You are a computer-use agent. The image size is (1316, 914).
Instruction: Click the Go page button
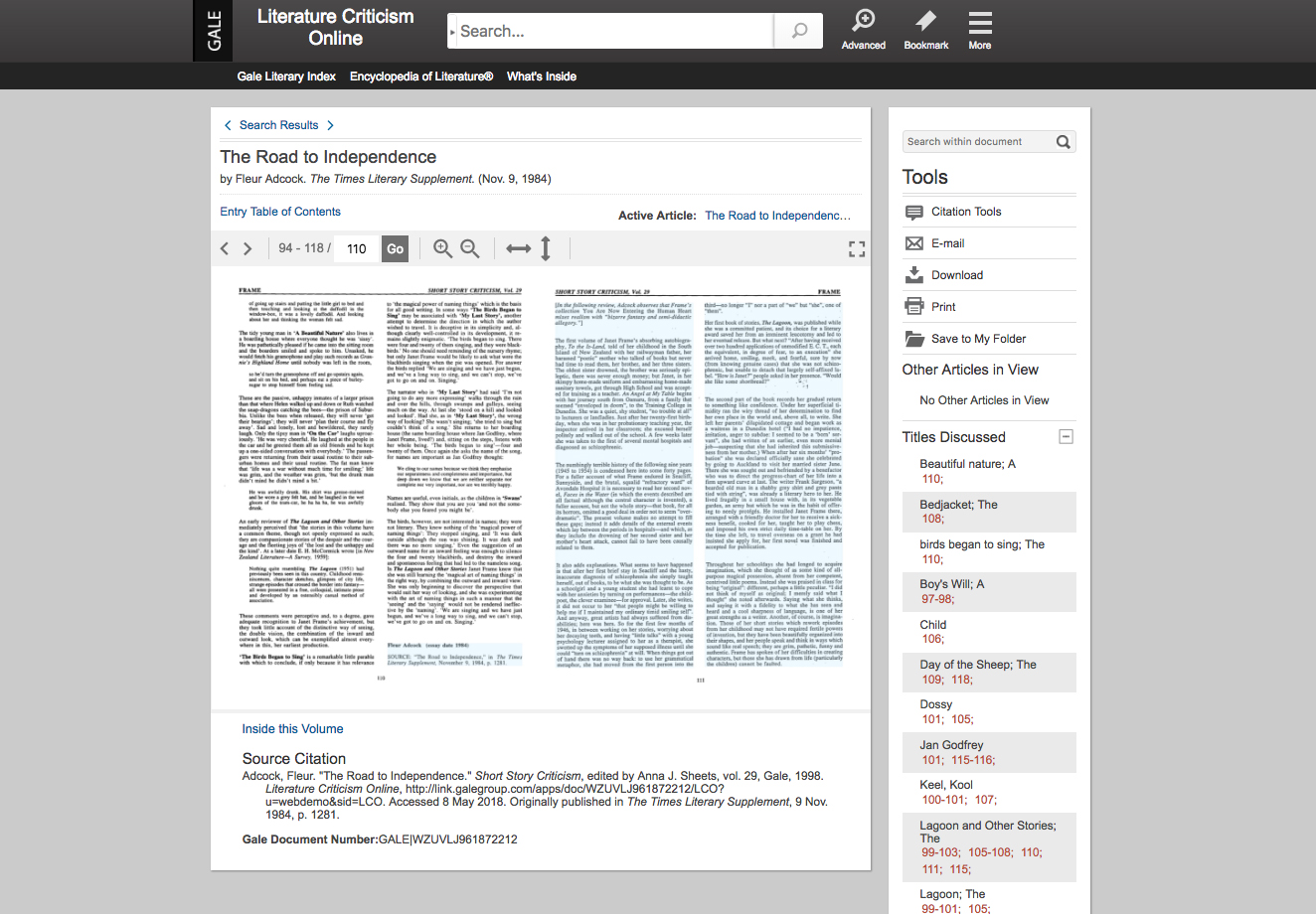pyautogui.click(x=396, y=248)
